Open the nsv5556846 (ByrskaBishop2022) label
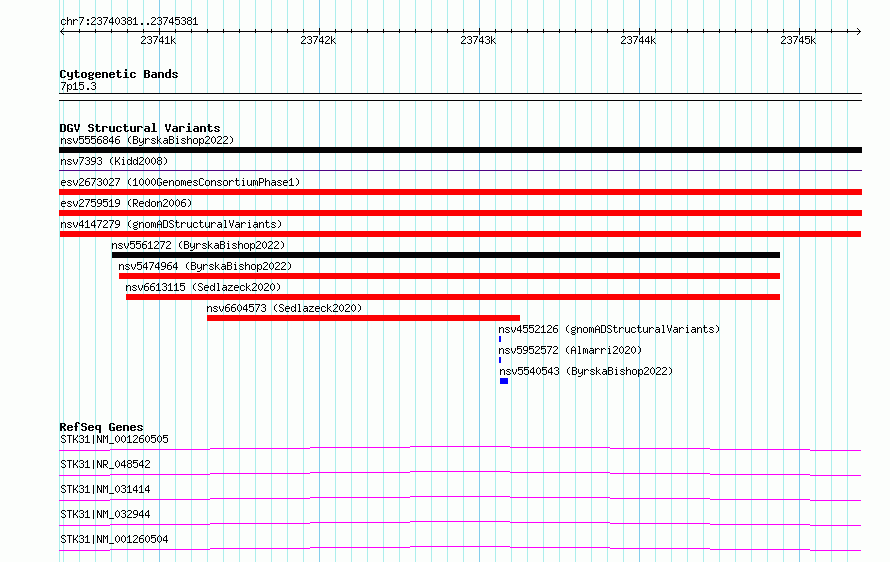Screen dimensions: 890x562 click(147, 140)
